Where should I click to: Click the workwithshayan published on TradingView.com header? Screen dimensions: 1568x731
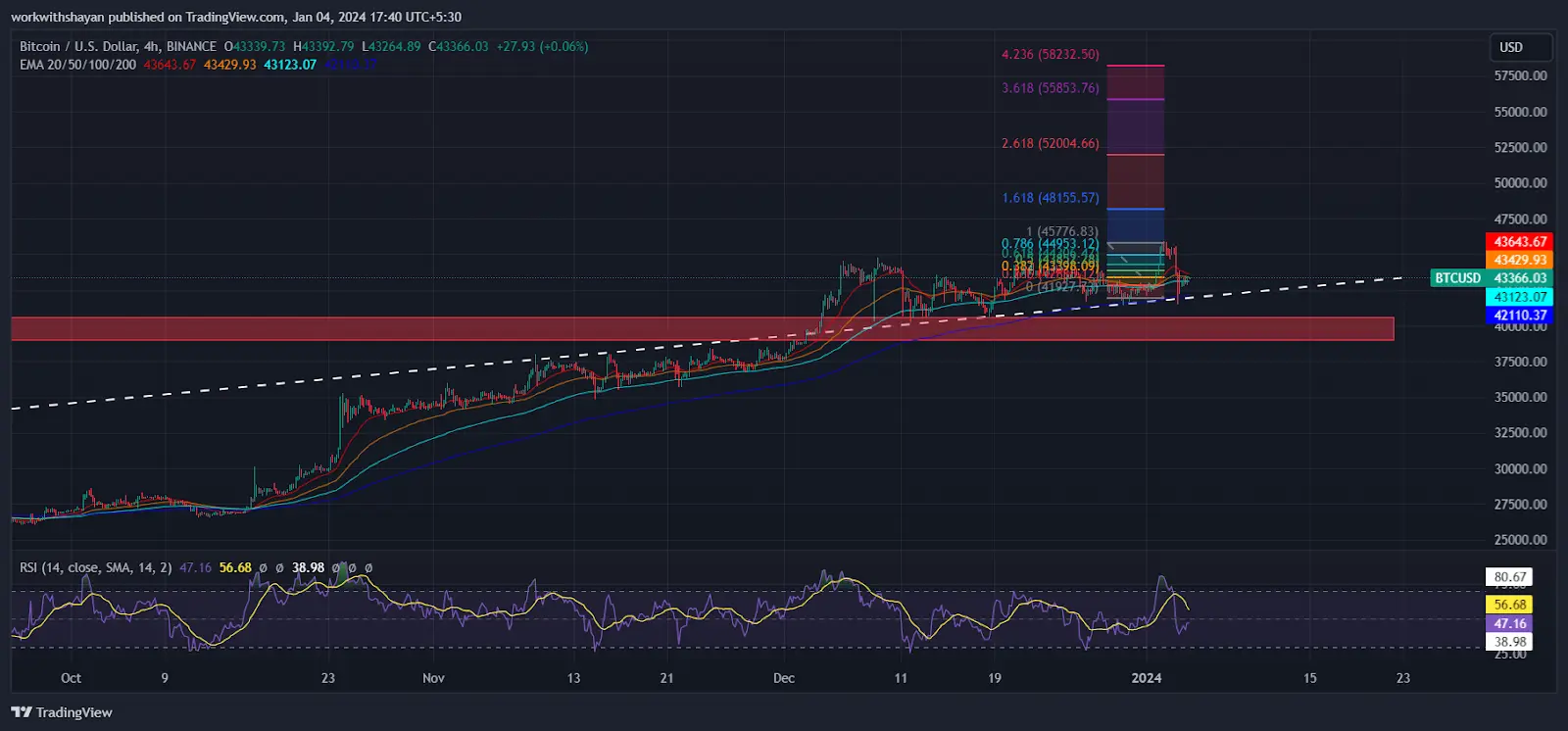(236, 17)
